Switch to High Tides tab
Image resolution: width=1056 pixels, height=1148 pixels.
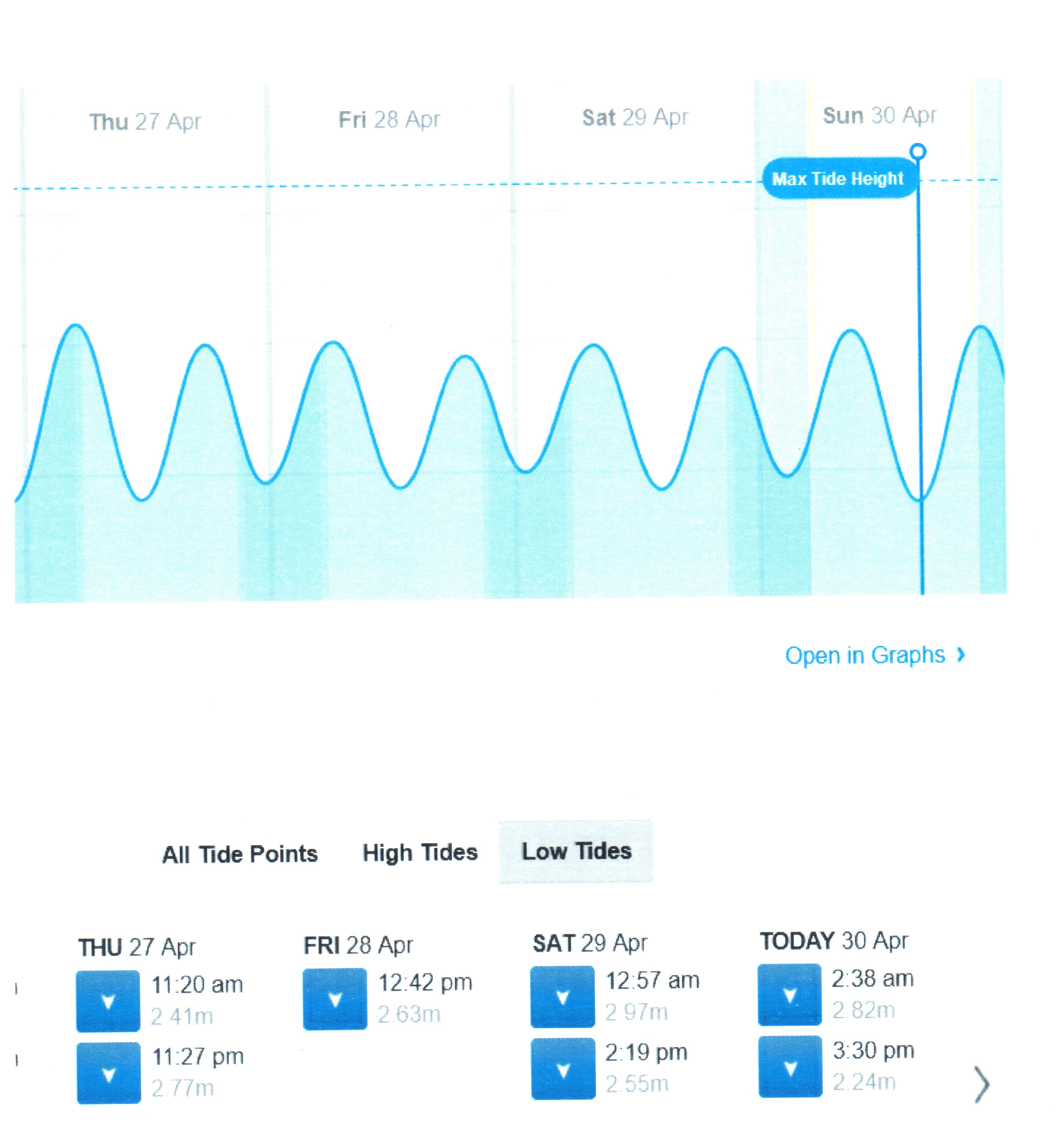coord(420,853)
